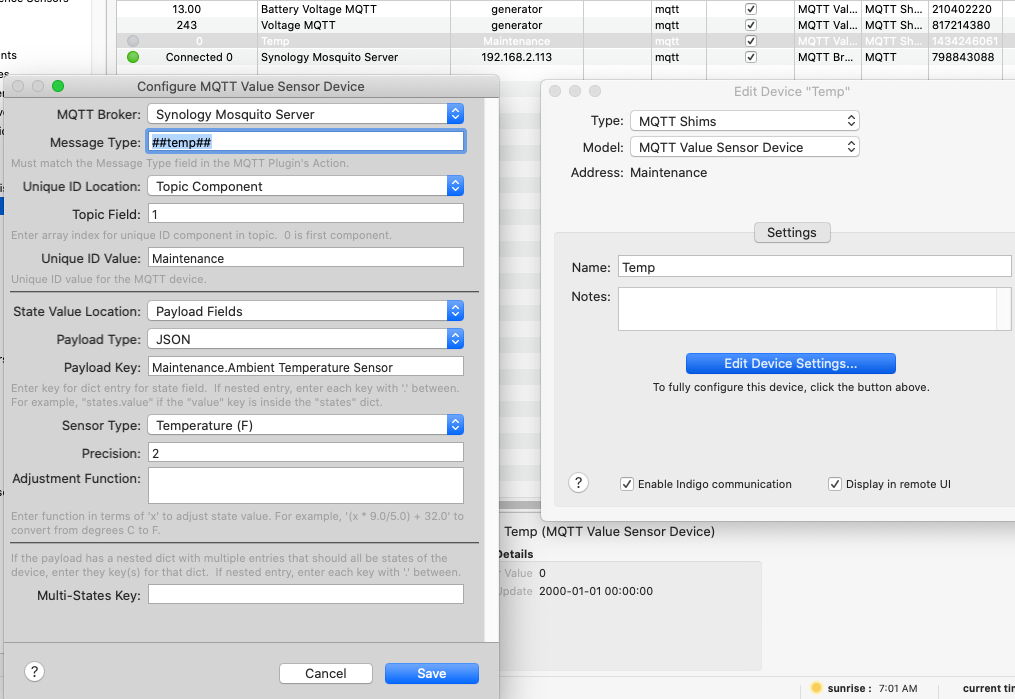This screenshot has width=1015, height=699.
Task: Open Unique ID Location dropdown
Action: pyautogui.click(x=306, y=186)
